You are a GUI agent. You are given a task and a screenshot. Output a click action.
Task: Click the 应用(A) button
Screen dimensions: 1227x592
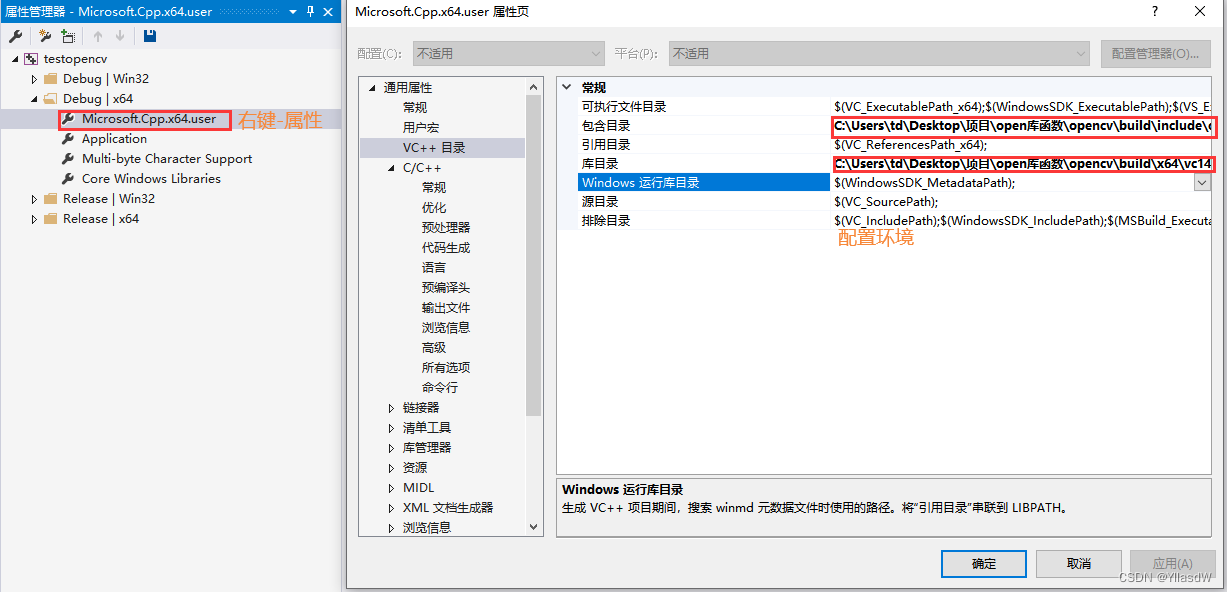(1173, 564)
